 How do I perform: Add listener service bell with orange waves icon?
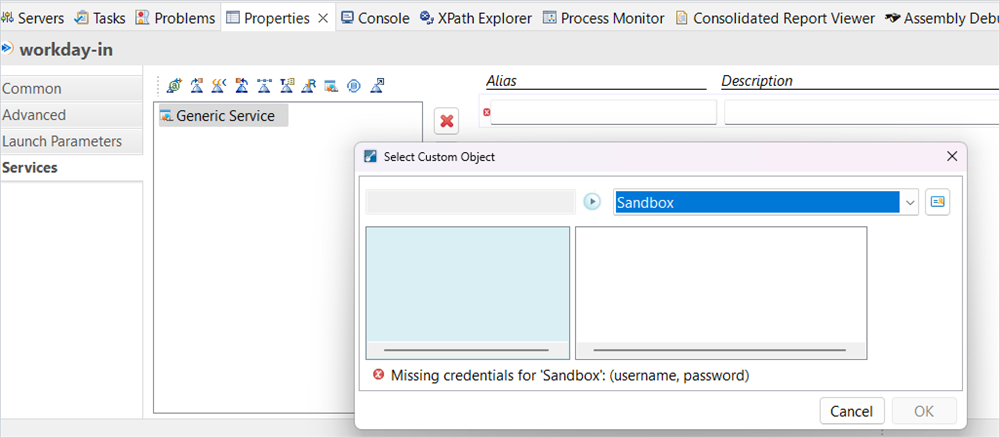[219, 85]
